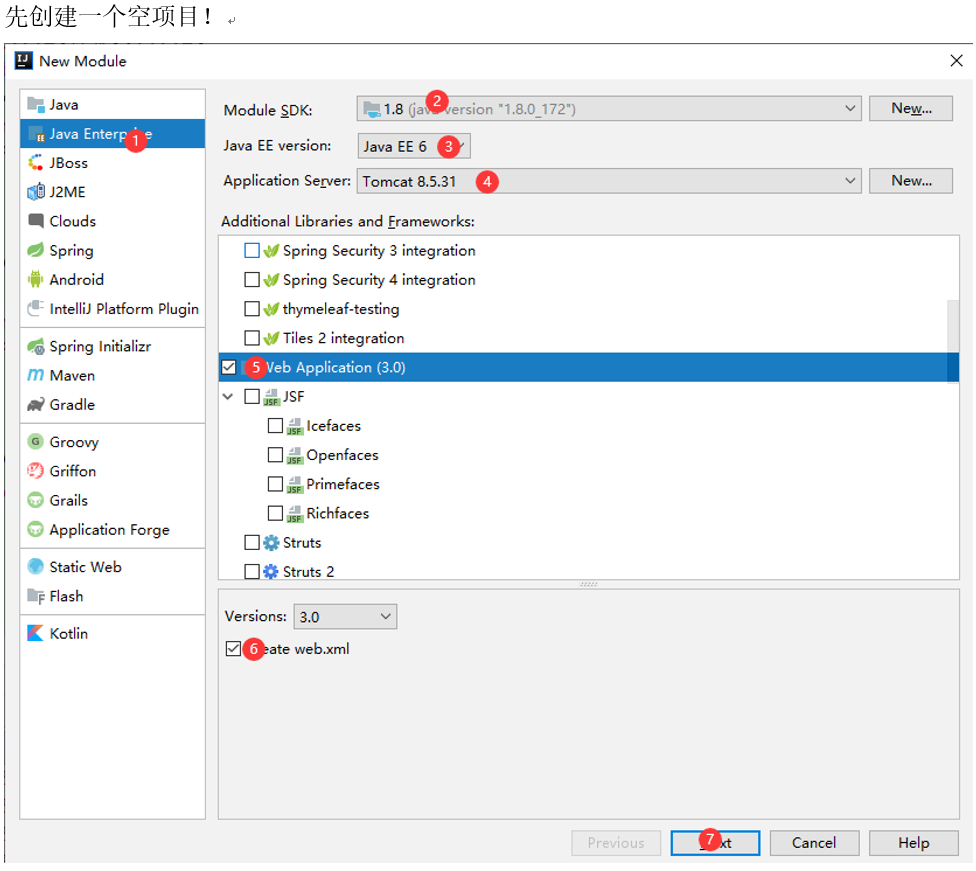Click the thymeleaf-testing leaf icon
Screen dimensions: 976x871
[271, 309]
